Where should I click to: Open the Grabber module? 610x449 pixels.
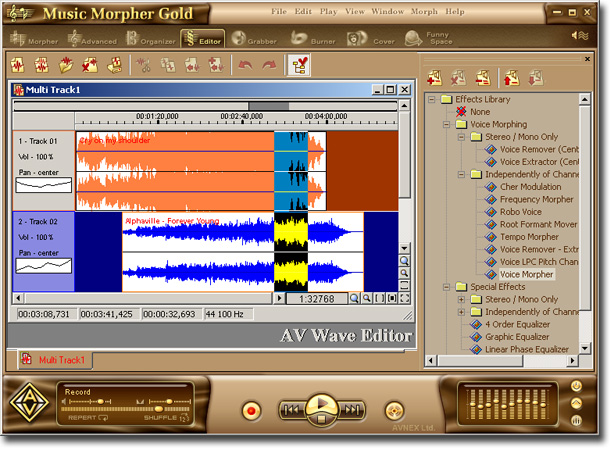click(x=254, y=39)
